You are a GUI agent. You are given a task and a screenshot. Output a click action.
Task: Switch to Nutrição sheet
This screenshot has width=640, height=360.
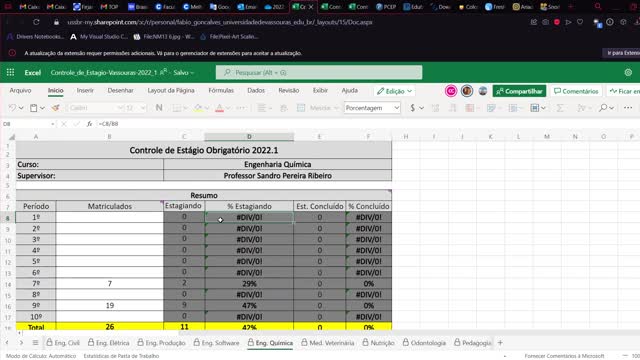point(378,343)
